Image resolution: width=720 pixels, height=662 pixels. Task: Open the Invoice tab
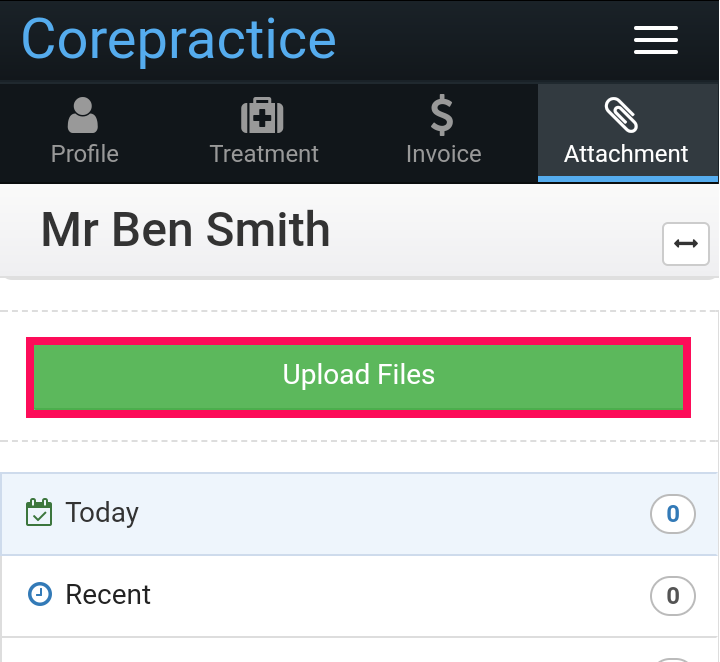(444, 133)
